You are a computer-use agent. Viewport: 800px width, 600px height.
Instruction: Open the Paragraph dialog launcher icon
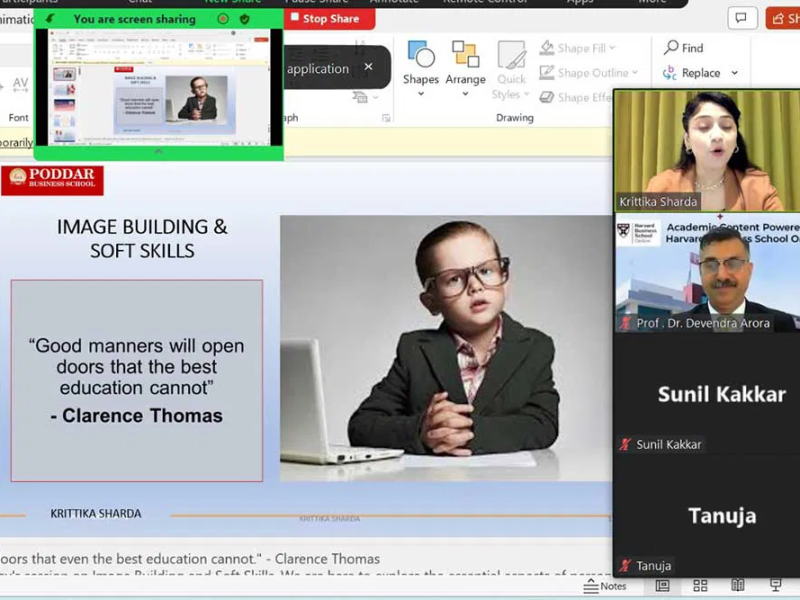(386, 118)
